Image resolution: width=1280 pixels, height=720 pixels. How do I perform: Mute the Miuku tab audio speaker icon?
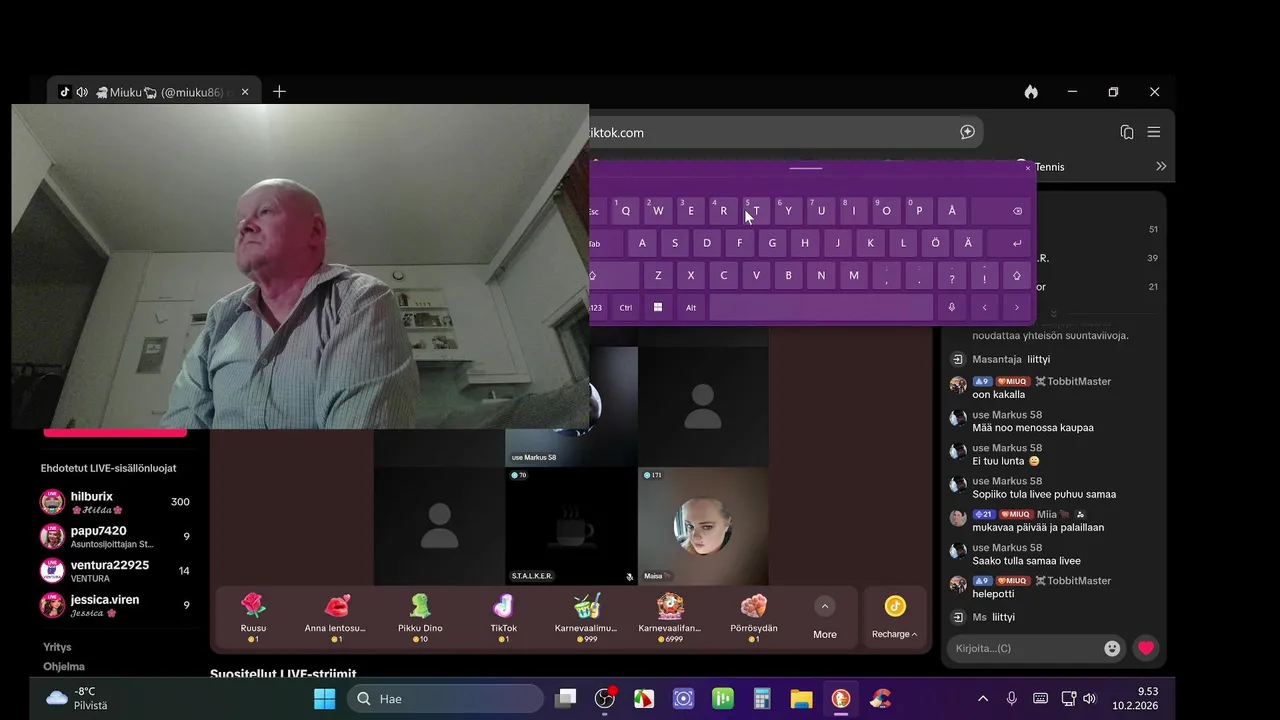[x=82, y=92]
